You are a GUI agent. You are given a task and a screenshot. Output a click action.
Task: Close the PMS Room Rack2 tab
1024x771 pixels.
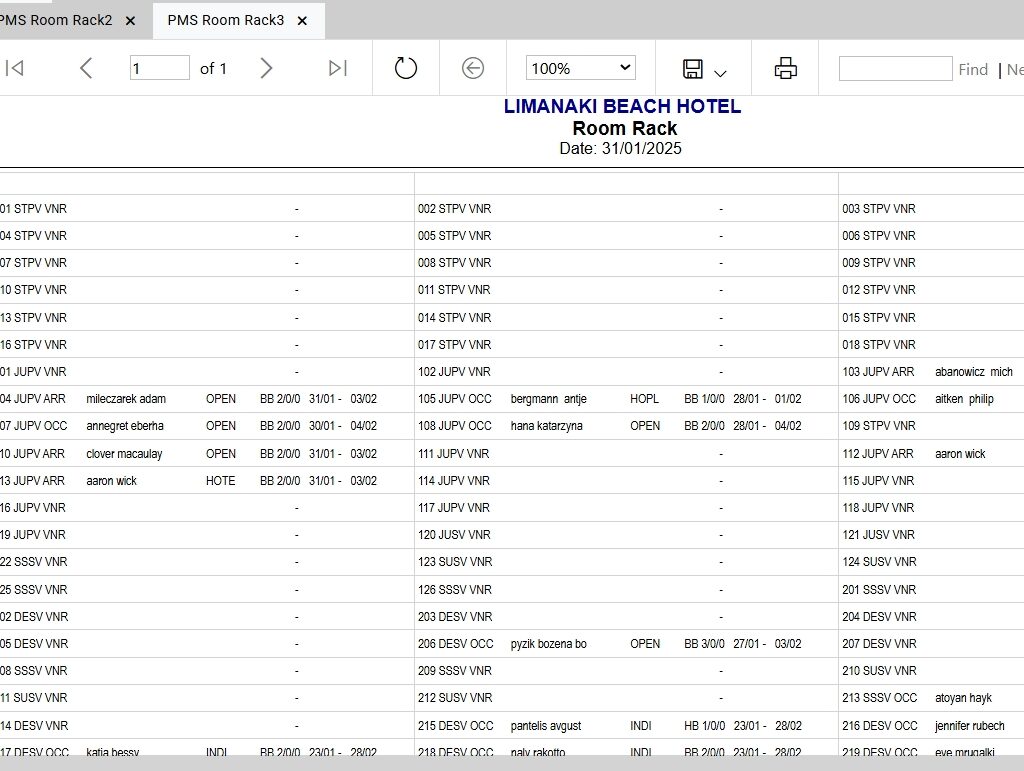[x=131, y=21]
